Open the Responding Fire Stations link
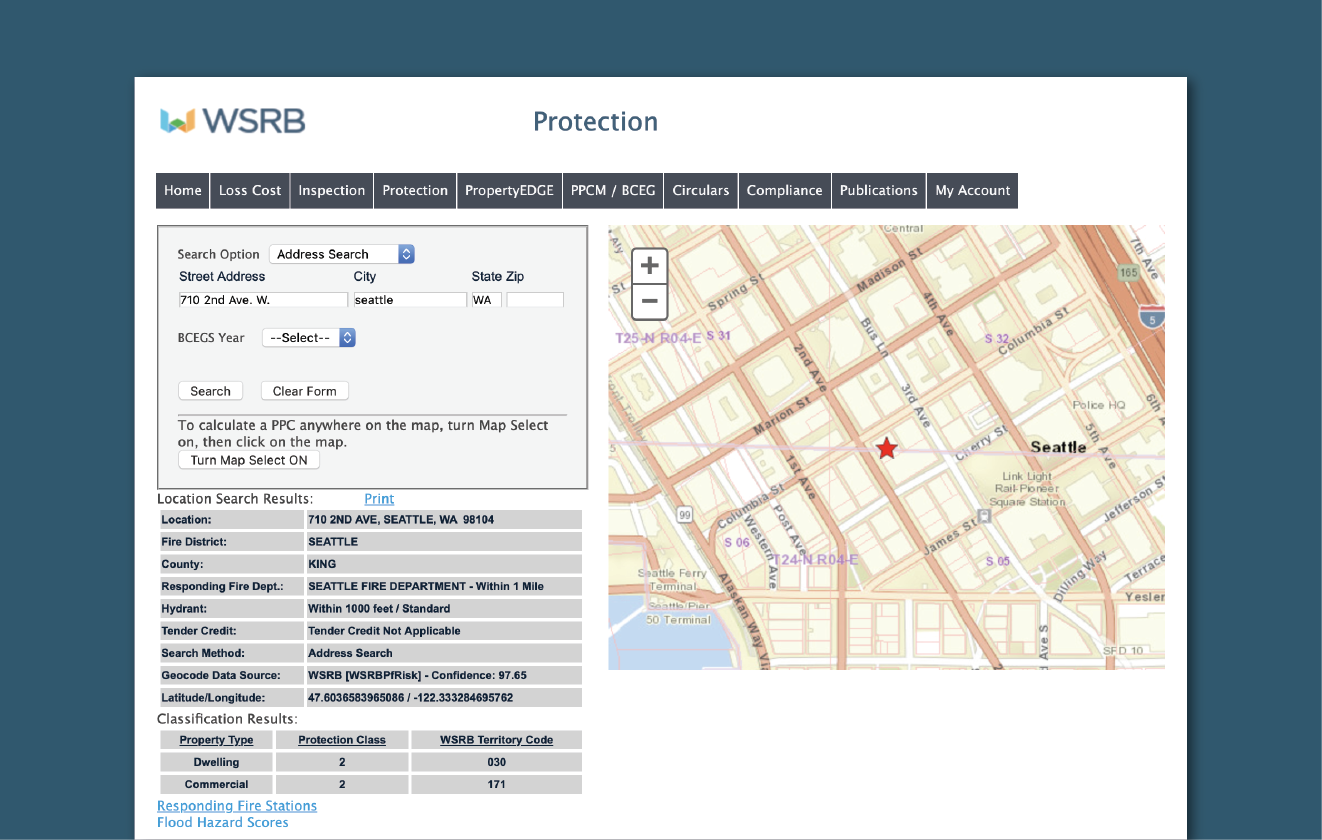The width and height of the screenshot is (1322, 840). (x=237, y=806)
